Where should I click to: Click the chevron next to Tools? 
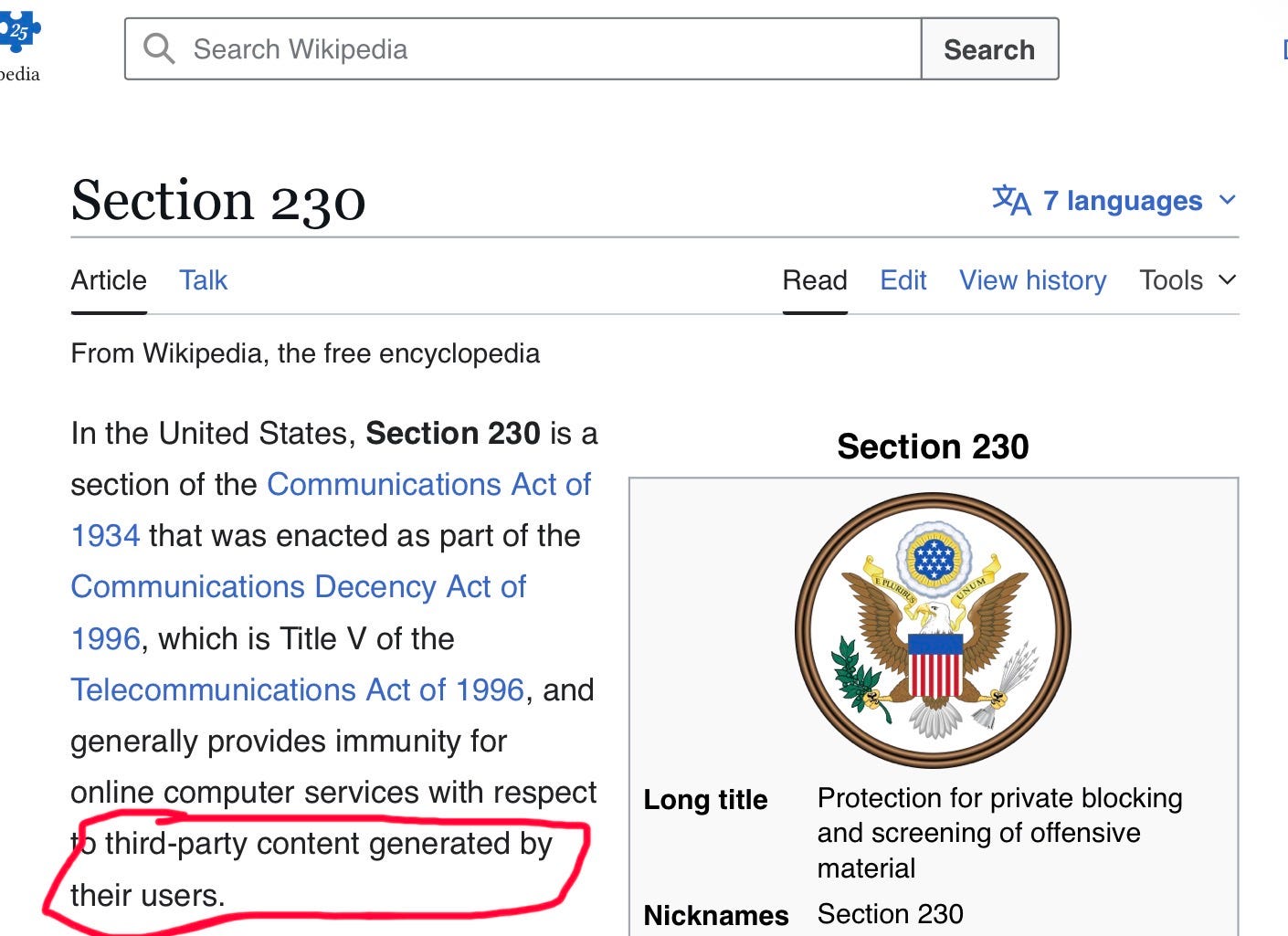tap(1228, 279)
